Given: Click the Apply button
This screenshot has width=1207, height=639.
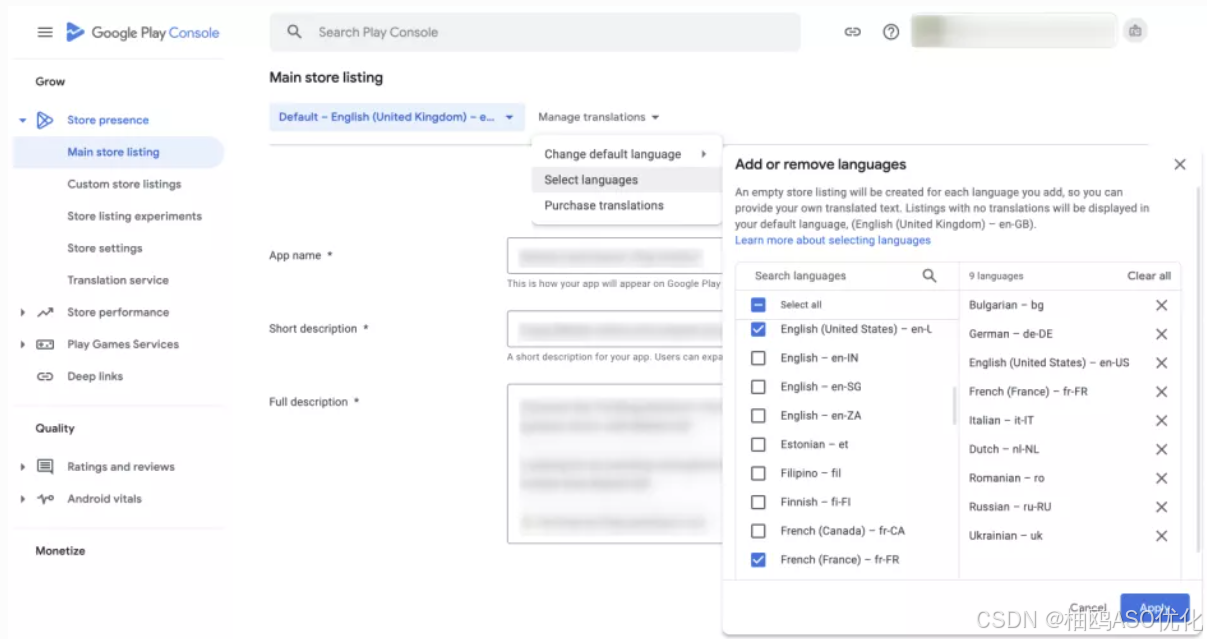Looking at the screenshot, I should pos(1155,608).
